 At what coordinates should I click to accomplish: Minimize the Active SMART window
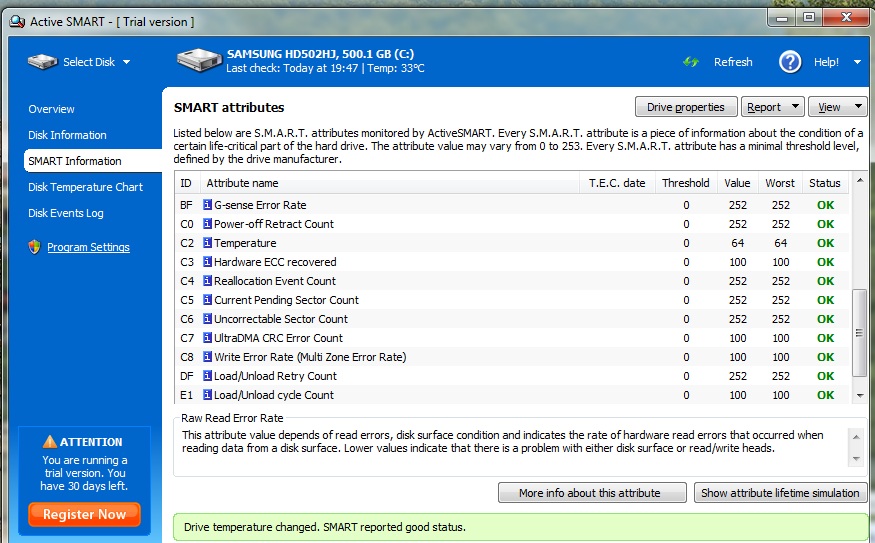click(x=782, y=18)
